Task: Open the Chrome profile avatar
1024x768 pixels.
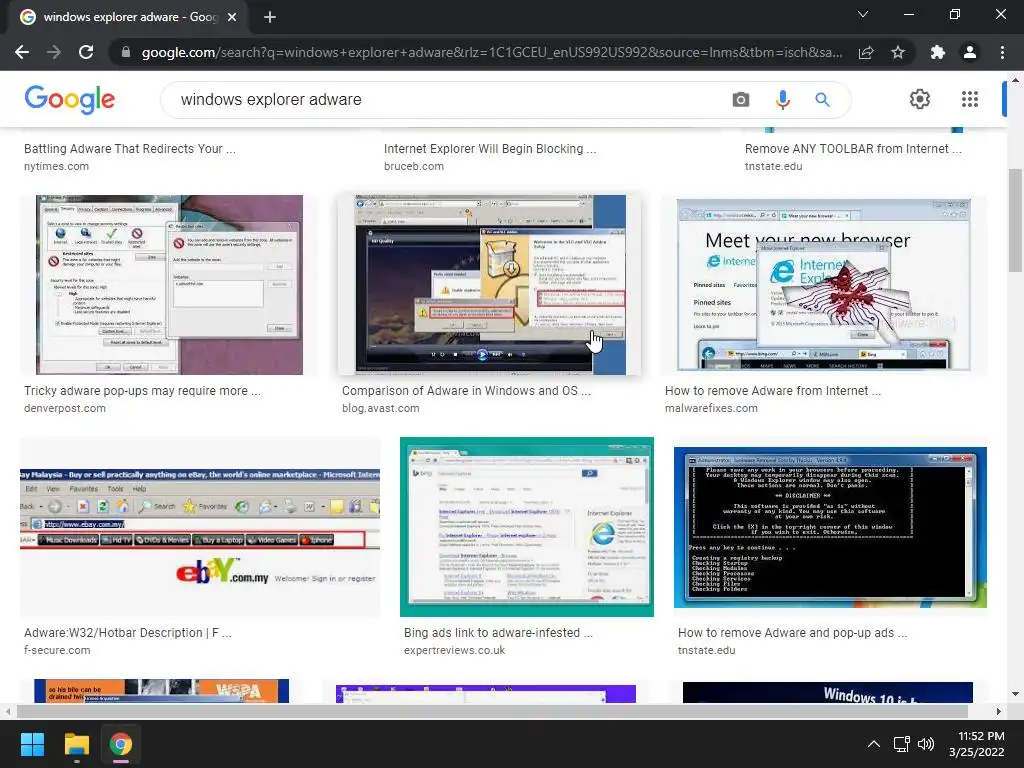Action: pos(970,52)
